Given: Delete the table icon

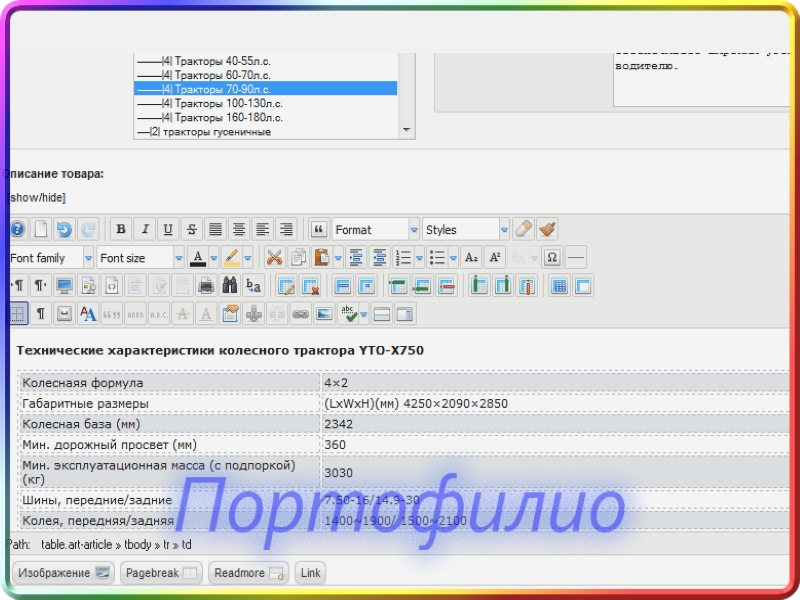Looking at the screenshot, I should [310, 286].
